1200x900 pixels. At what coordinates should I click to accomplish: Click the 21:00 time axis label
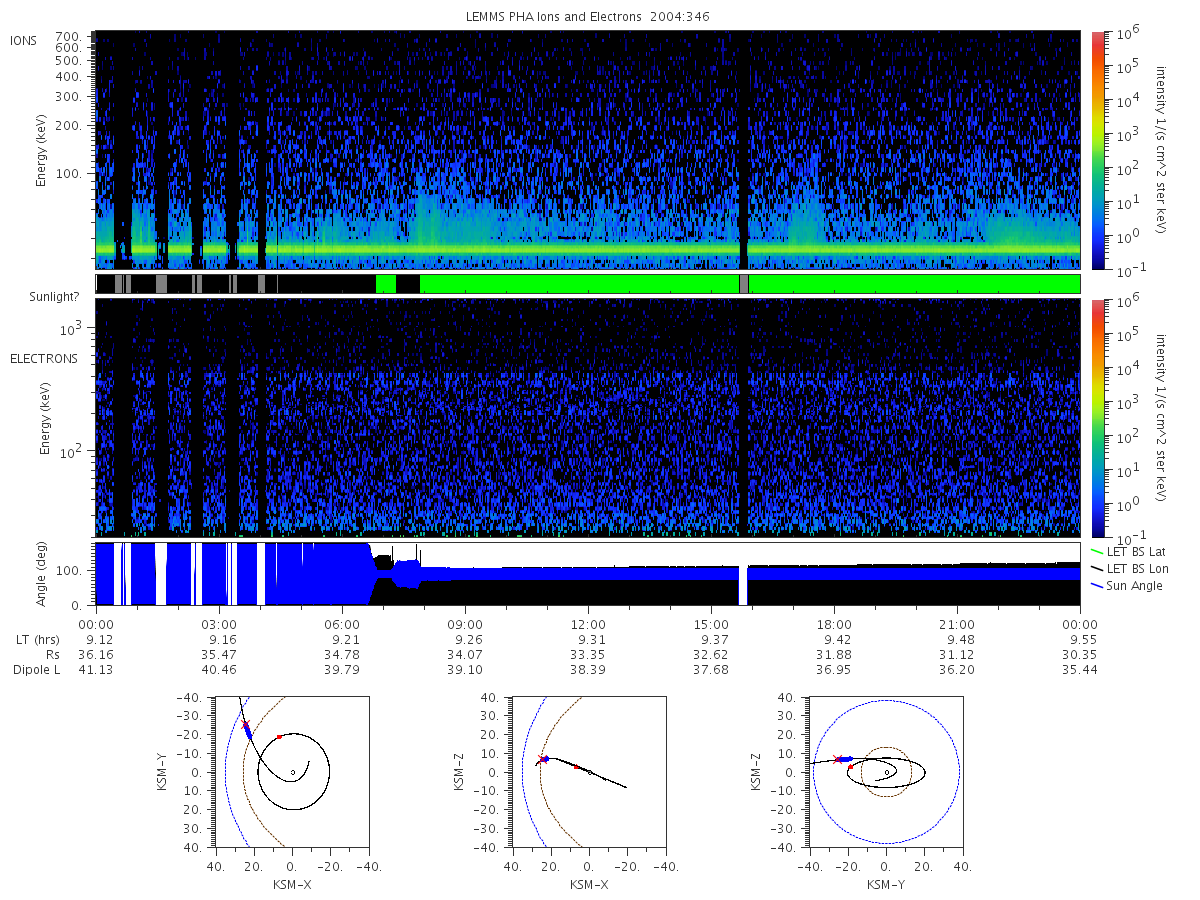957,622
